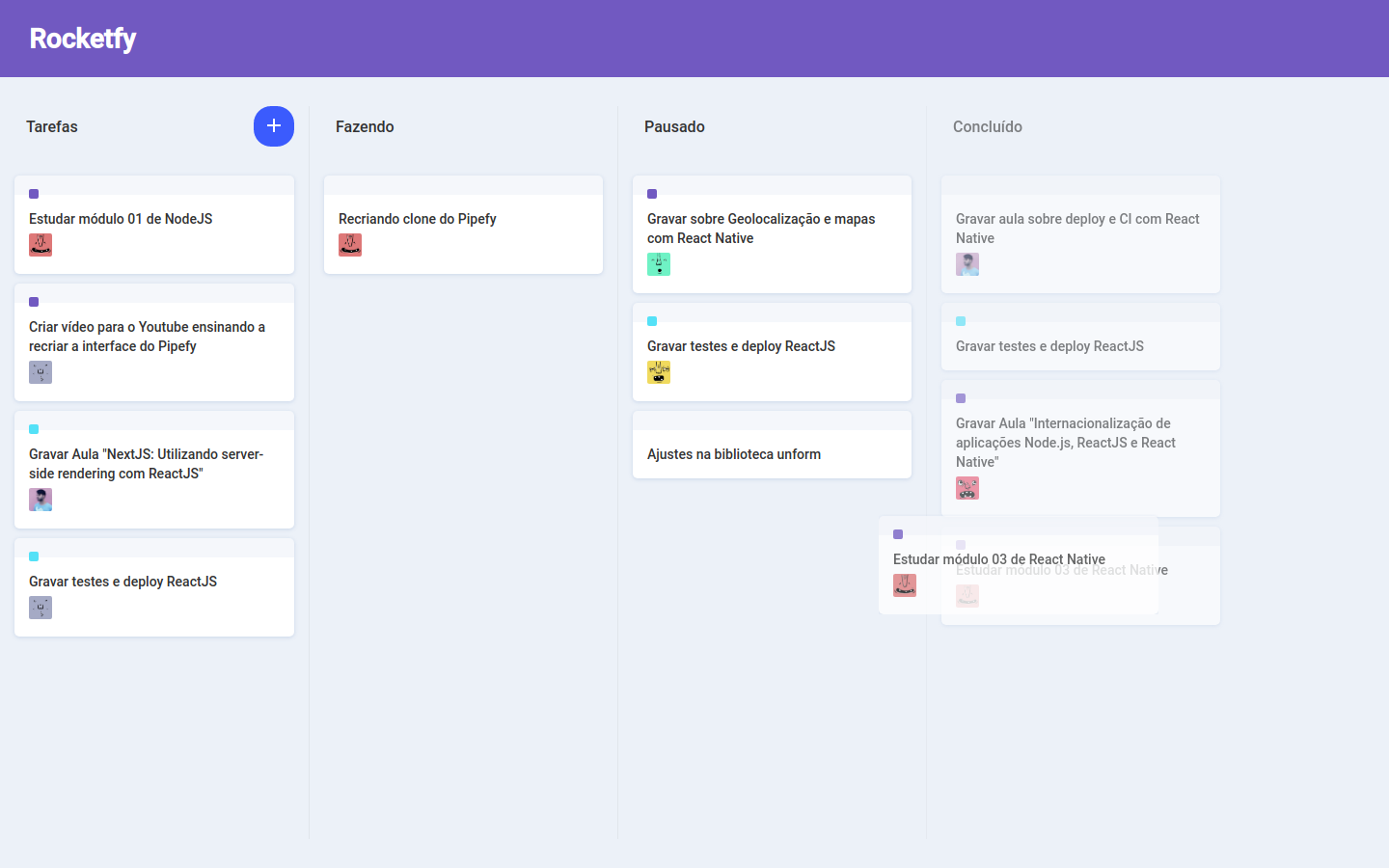The height and width of the screenshot is (868, 1389).
Task: Click 'Pausado' column heading
Action: pyautogui.click(x=674, y=126)
